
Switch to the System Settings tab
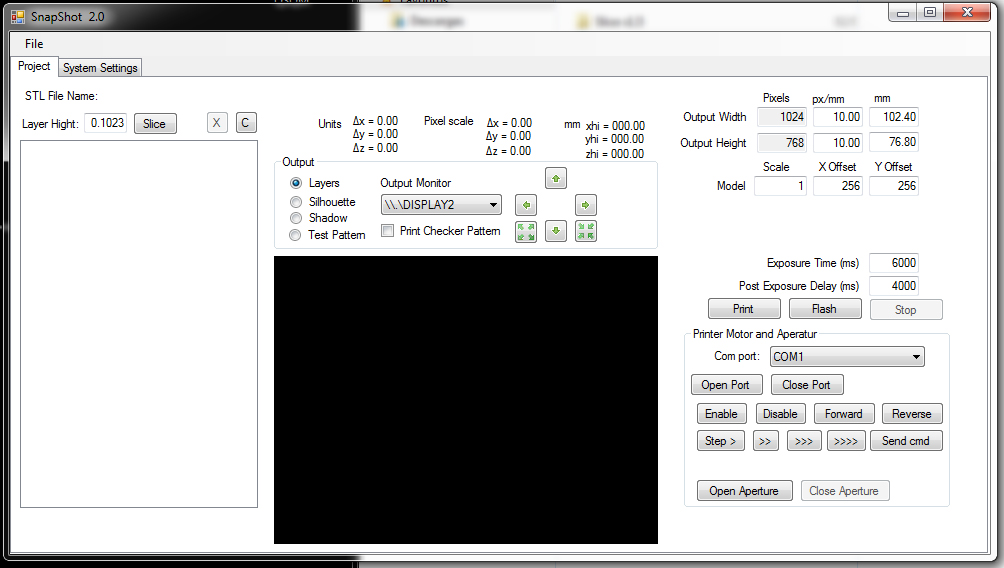pyautogui.click(x=100, y=68)
